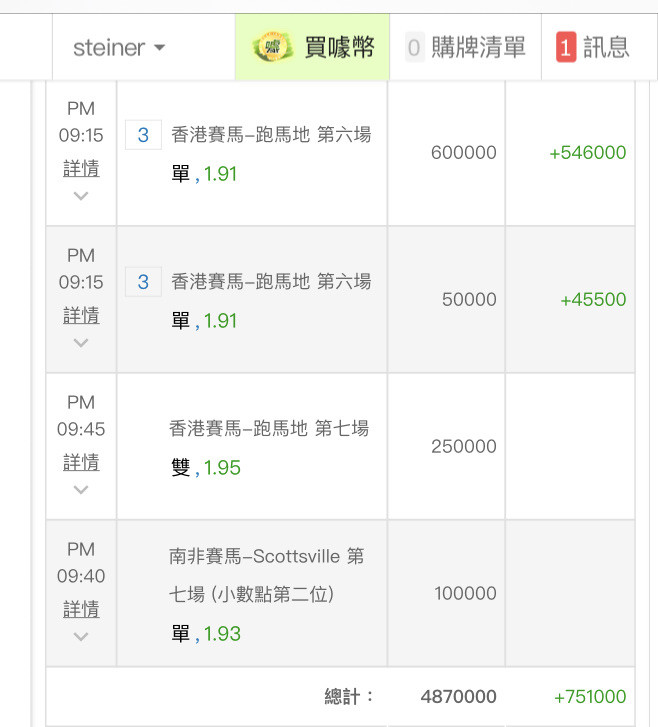Click the 南非賽馬–Scottsville race title
This screenshot has height=727, width=658.
[267, 575]
